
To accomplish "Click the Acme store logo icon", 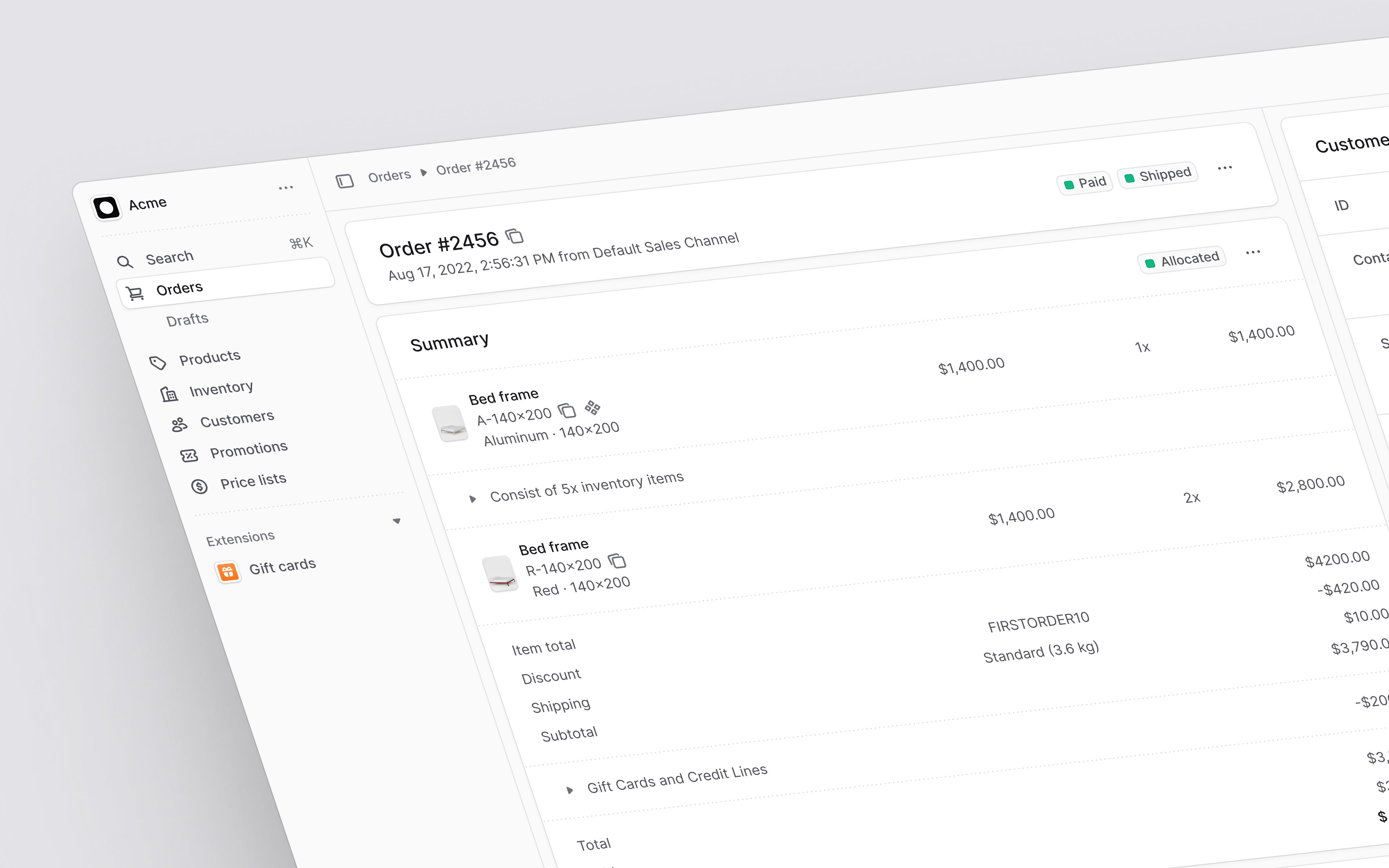I will [106, 208].
